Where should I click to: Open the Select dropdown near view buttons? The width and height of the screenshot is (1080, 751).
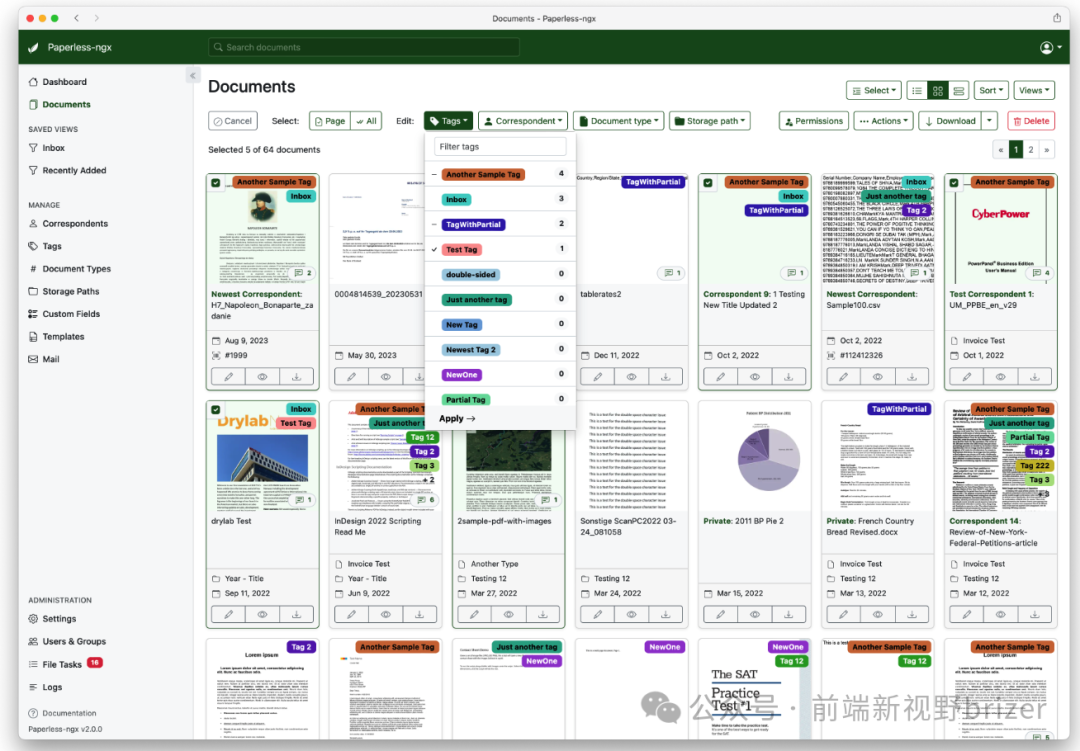(x=874, y=90)
